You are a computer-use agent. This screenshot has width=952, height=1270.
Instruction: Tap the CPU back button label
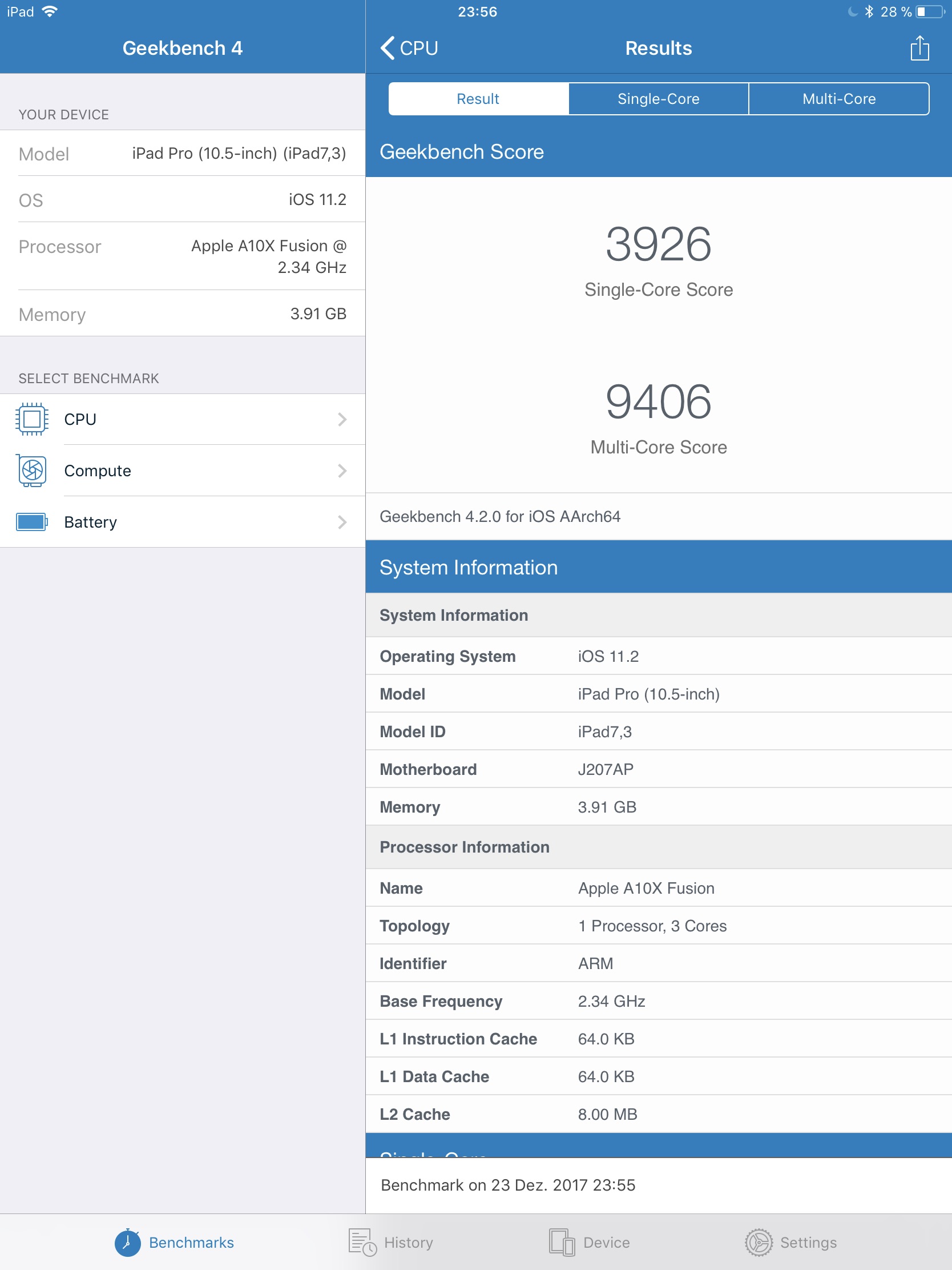coord(419,48)
